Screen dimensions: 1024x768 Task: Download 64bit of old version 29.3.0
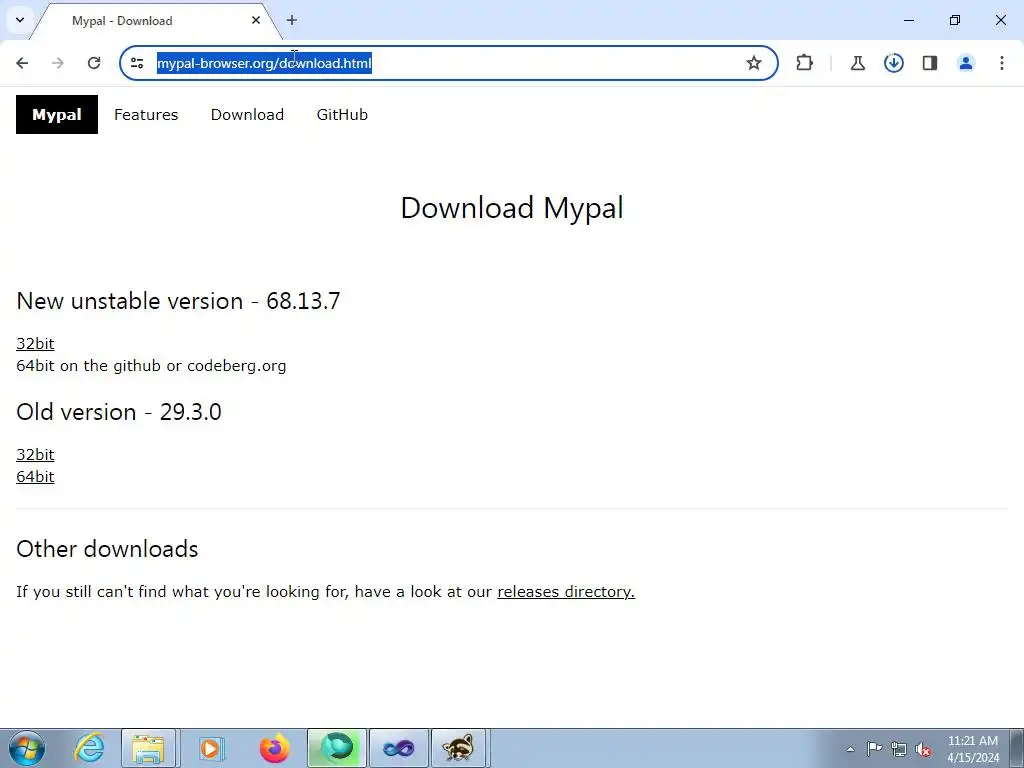(x=35, y=477)
